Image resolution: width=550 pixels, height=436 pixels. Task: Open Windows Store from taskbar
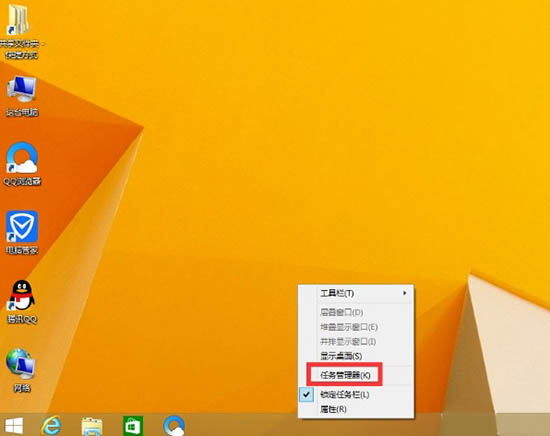tap(133, 426)
